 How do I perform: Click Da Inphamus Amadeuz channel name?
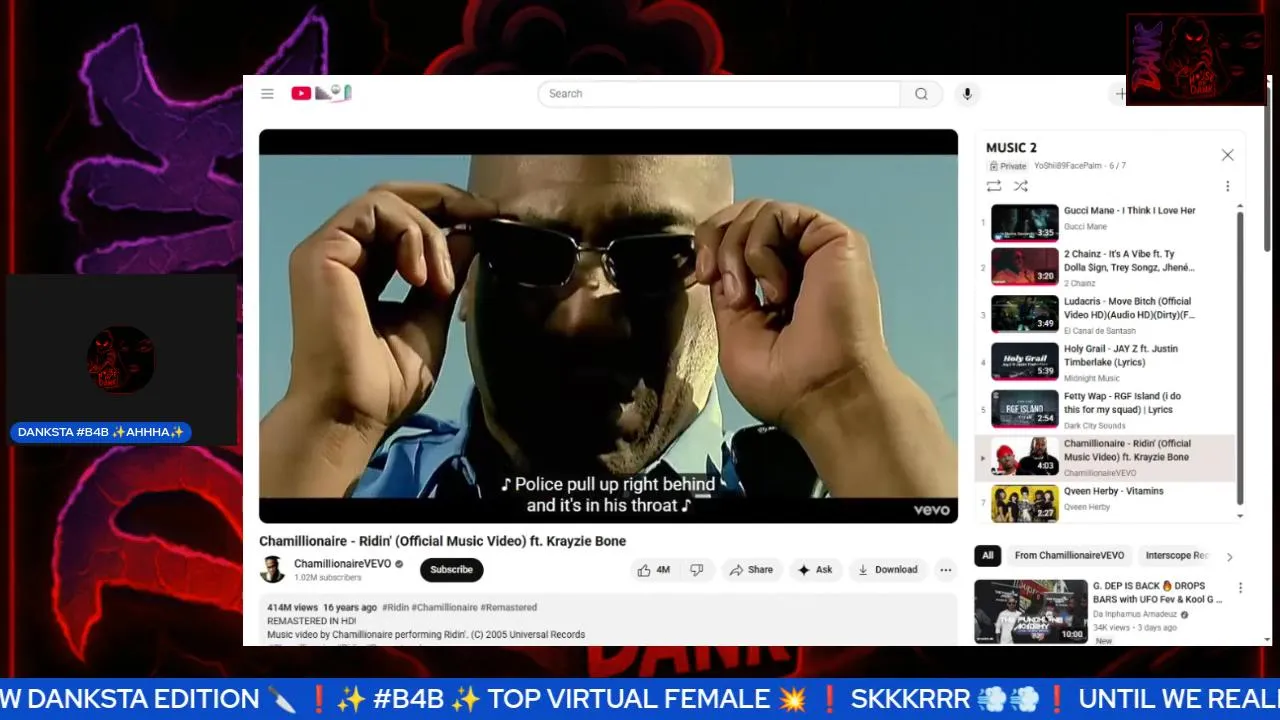[1135, 614]
